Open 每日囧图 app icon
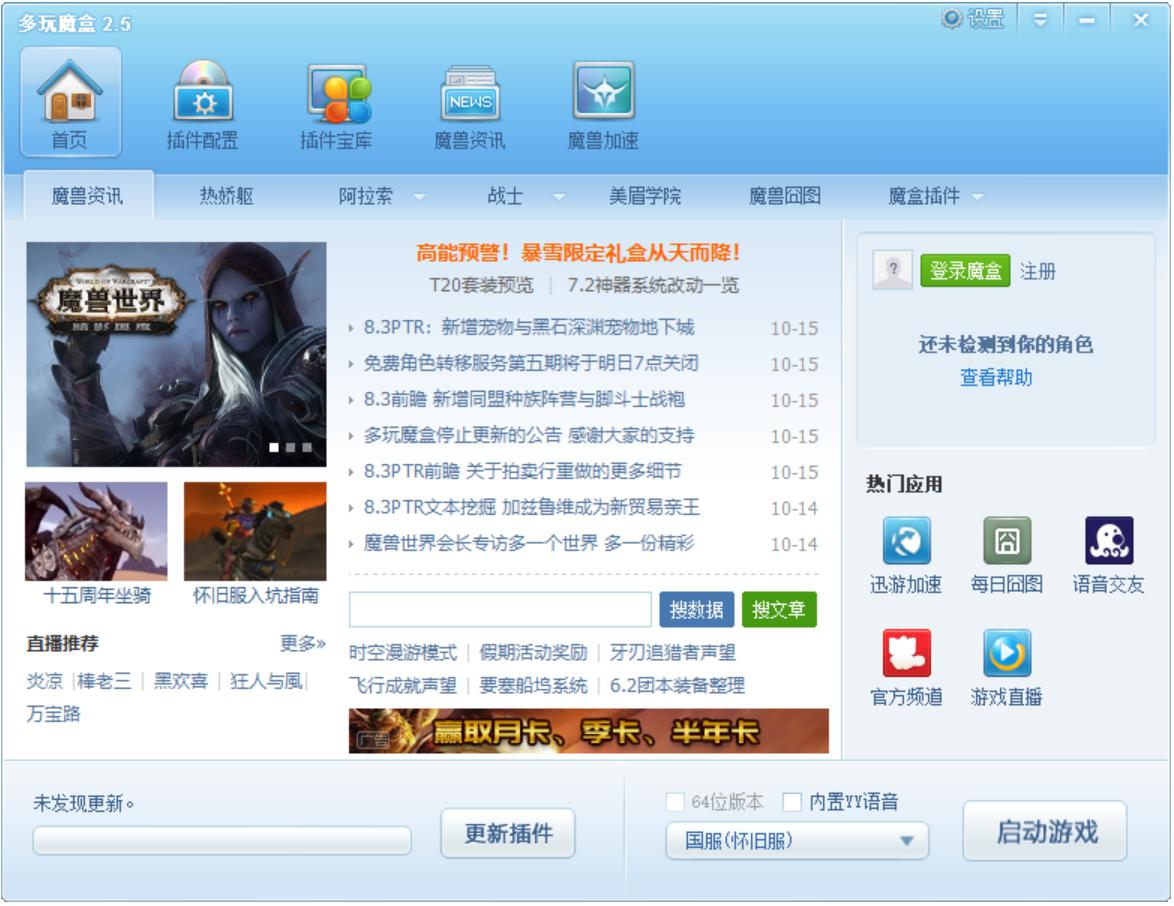 (1006, 540)
